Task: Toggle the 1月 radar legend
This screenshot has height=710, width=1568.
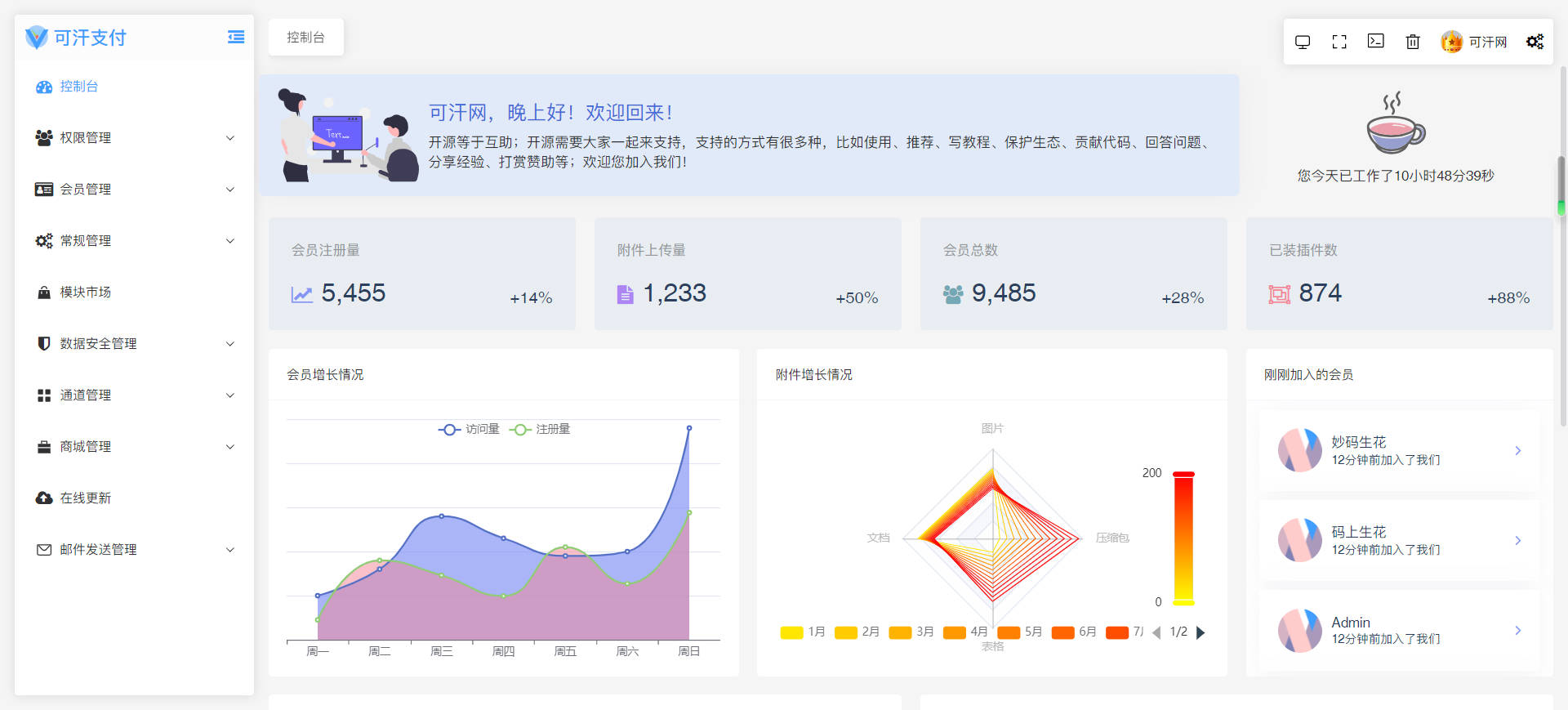Action: coord(804,632)
